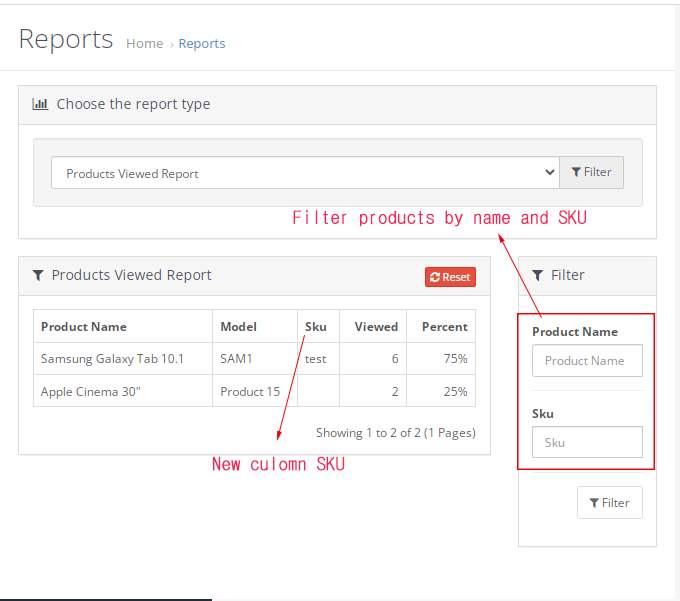
Task: Click the Model column header
Action: 238,327
